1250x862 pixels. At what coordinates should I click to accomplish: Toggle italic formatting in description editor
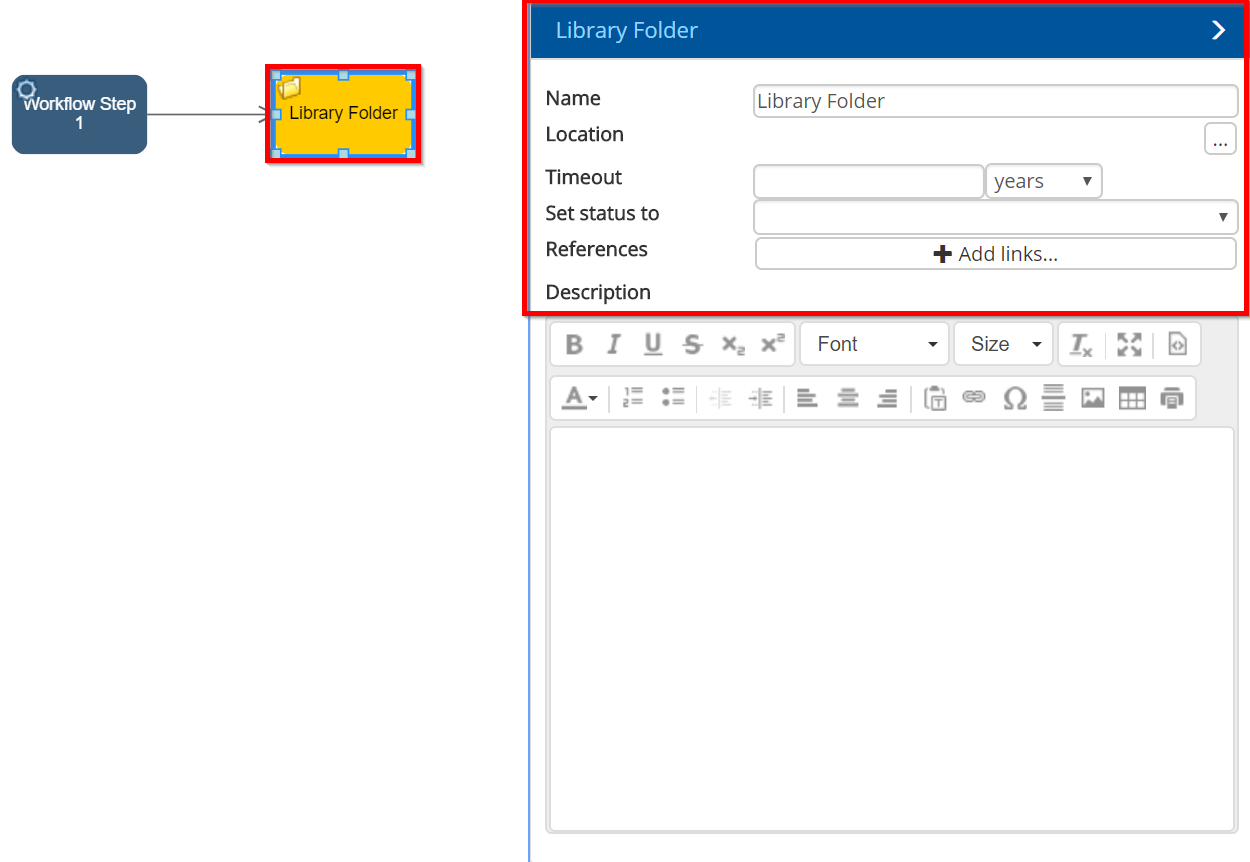(613, 344)
